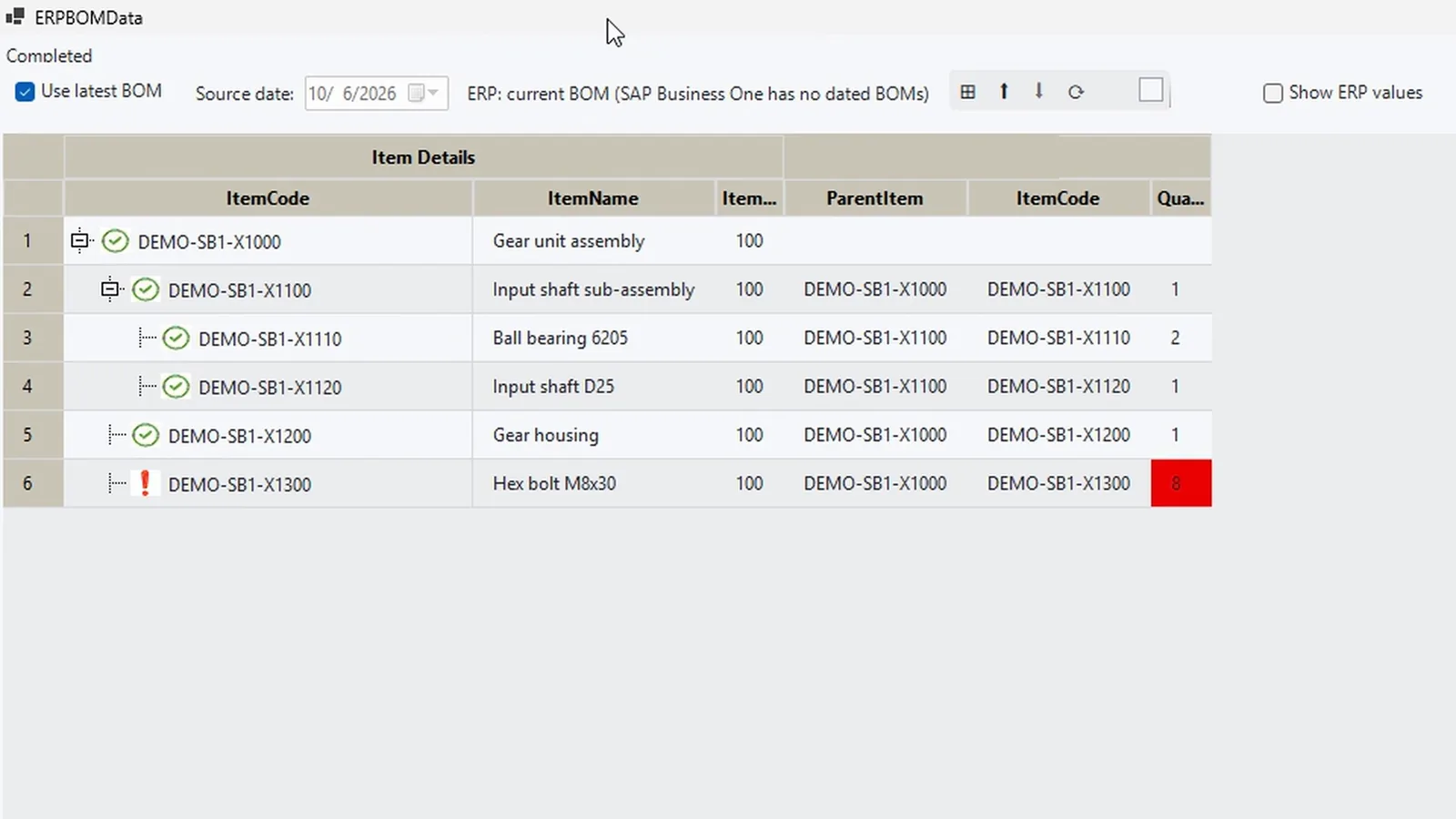Click quantity cell '2' in Ball bearing row
1456x819 pixels.
pyautogui.click(x=1181, y=338)
